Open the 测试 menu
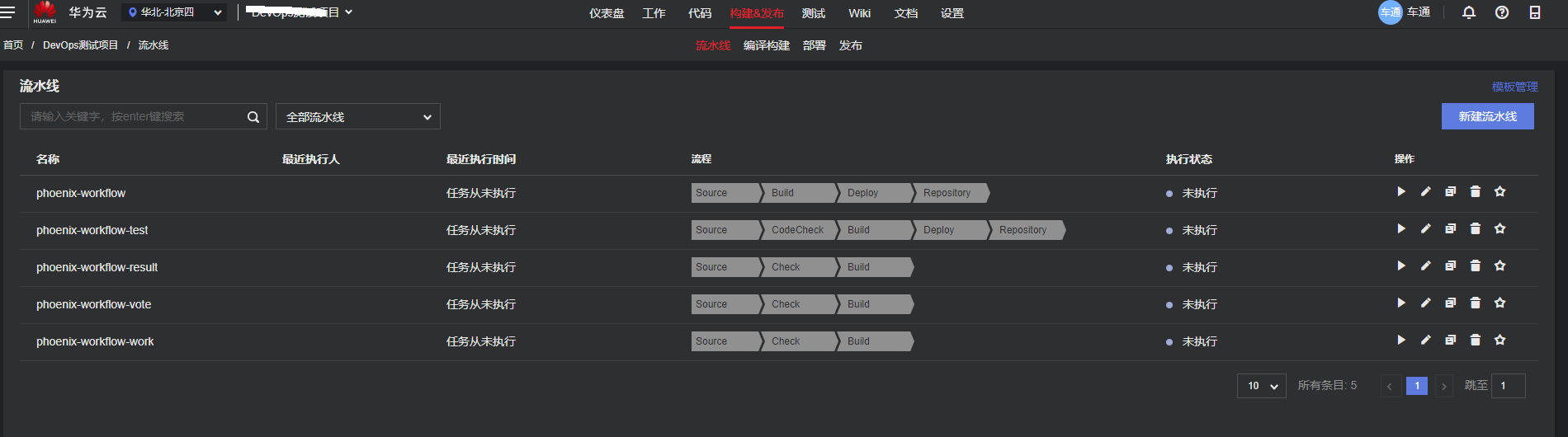This screenshot has width=1568, height=437. point(814,13)
